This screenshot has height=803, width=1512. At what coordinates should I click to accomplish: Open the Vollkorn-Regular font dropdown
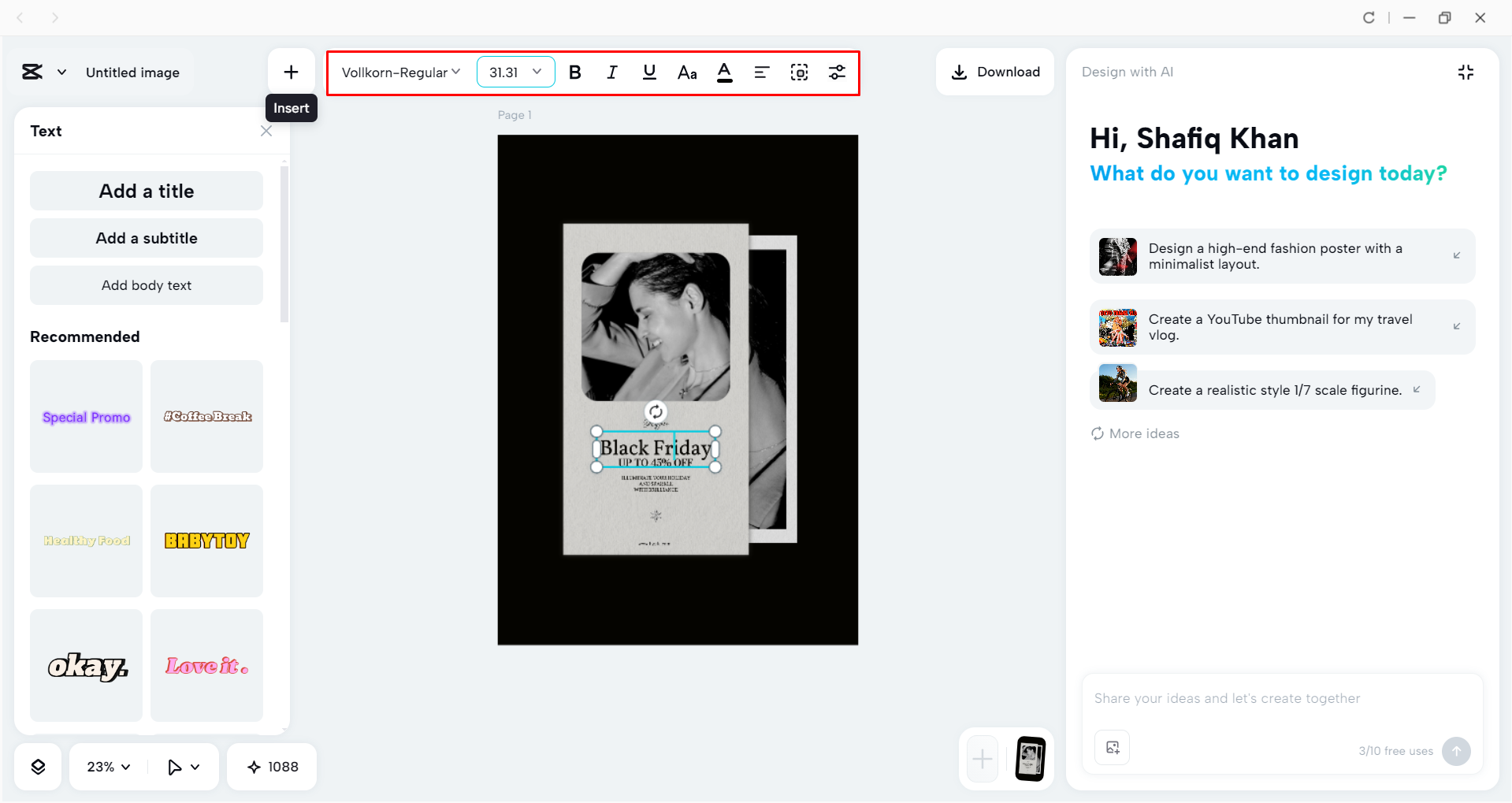tap(399, 72)
